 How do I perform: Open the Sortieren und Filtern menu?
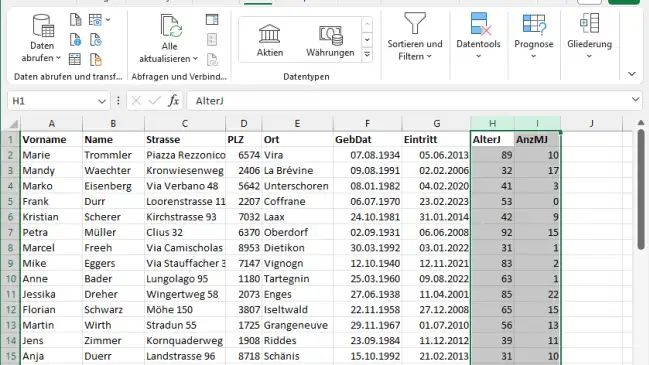click(415, 36)
